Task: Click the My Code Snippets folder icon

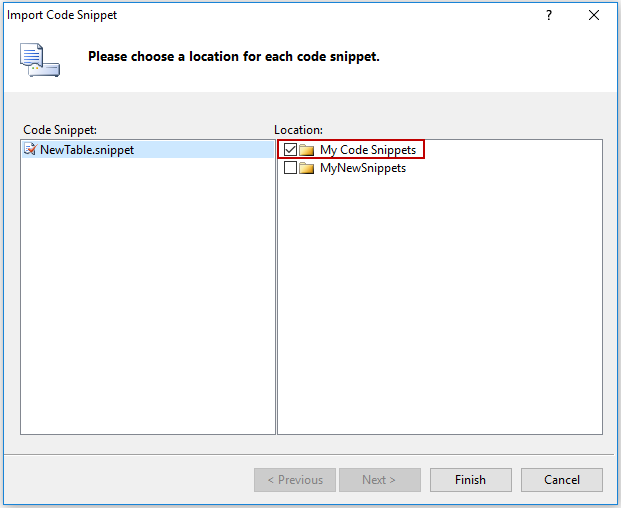Action: coord(307,150)
